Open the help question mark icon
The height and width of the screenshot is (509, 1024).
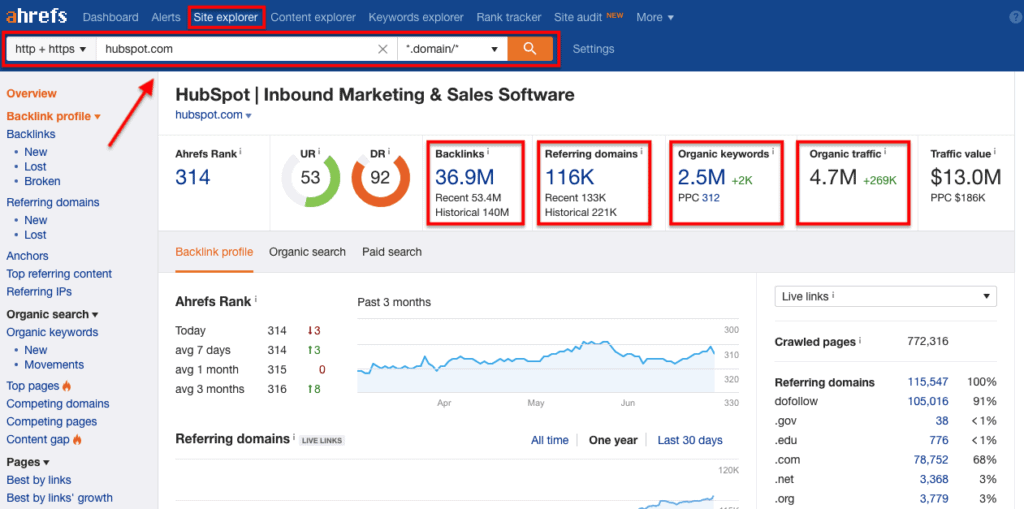click(1015, 18)
